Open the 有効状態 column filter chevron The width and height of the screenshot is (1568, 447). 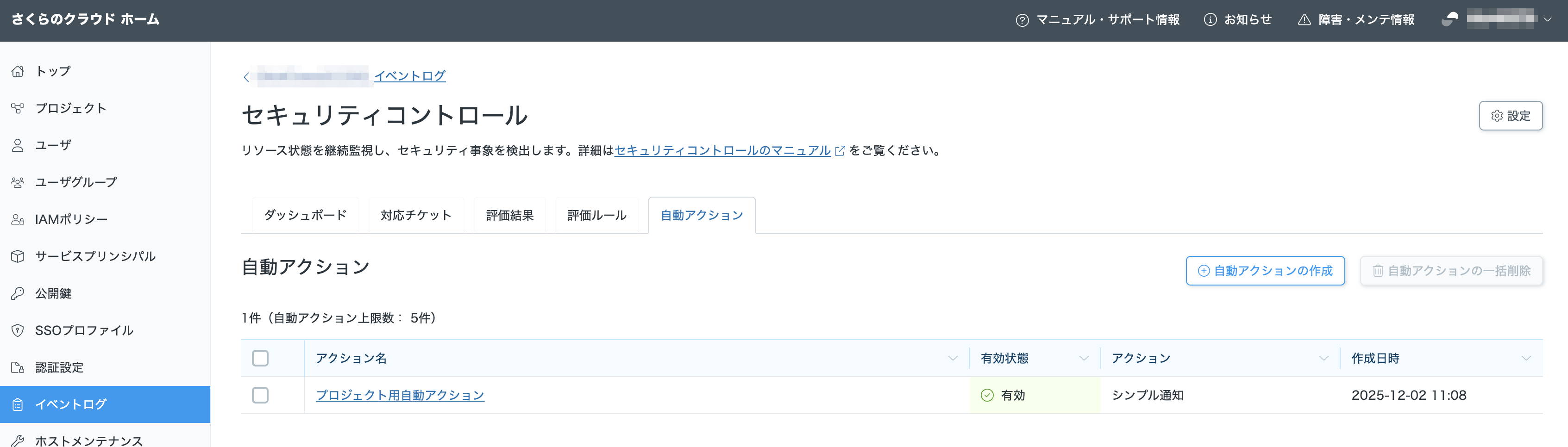pyautogui.click(x=1084, y=358)
